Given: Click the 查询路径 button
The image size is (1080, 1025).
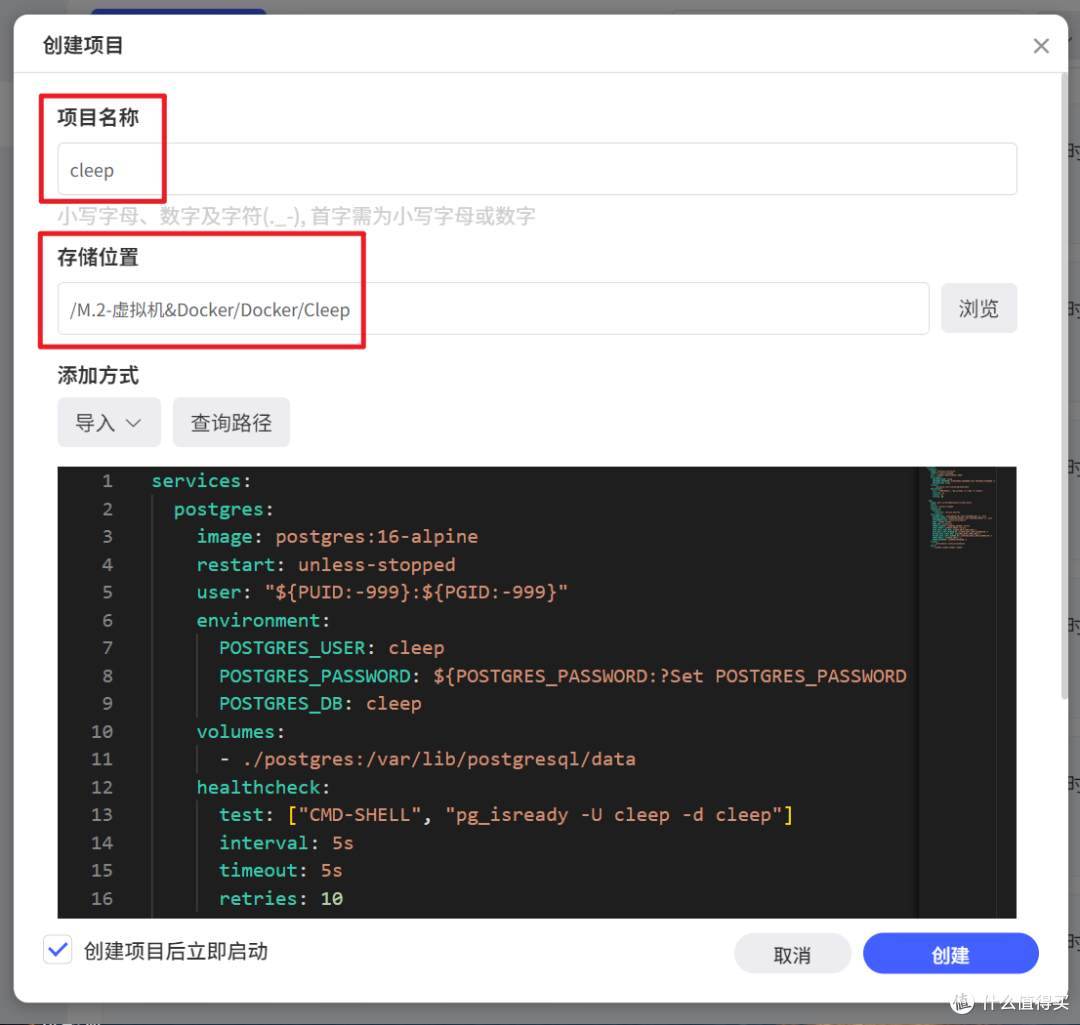Looking at the screenshot, I should [x=231, y=422].
